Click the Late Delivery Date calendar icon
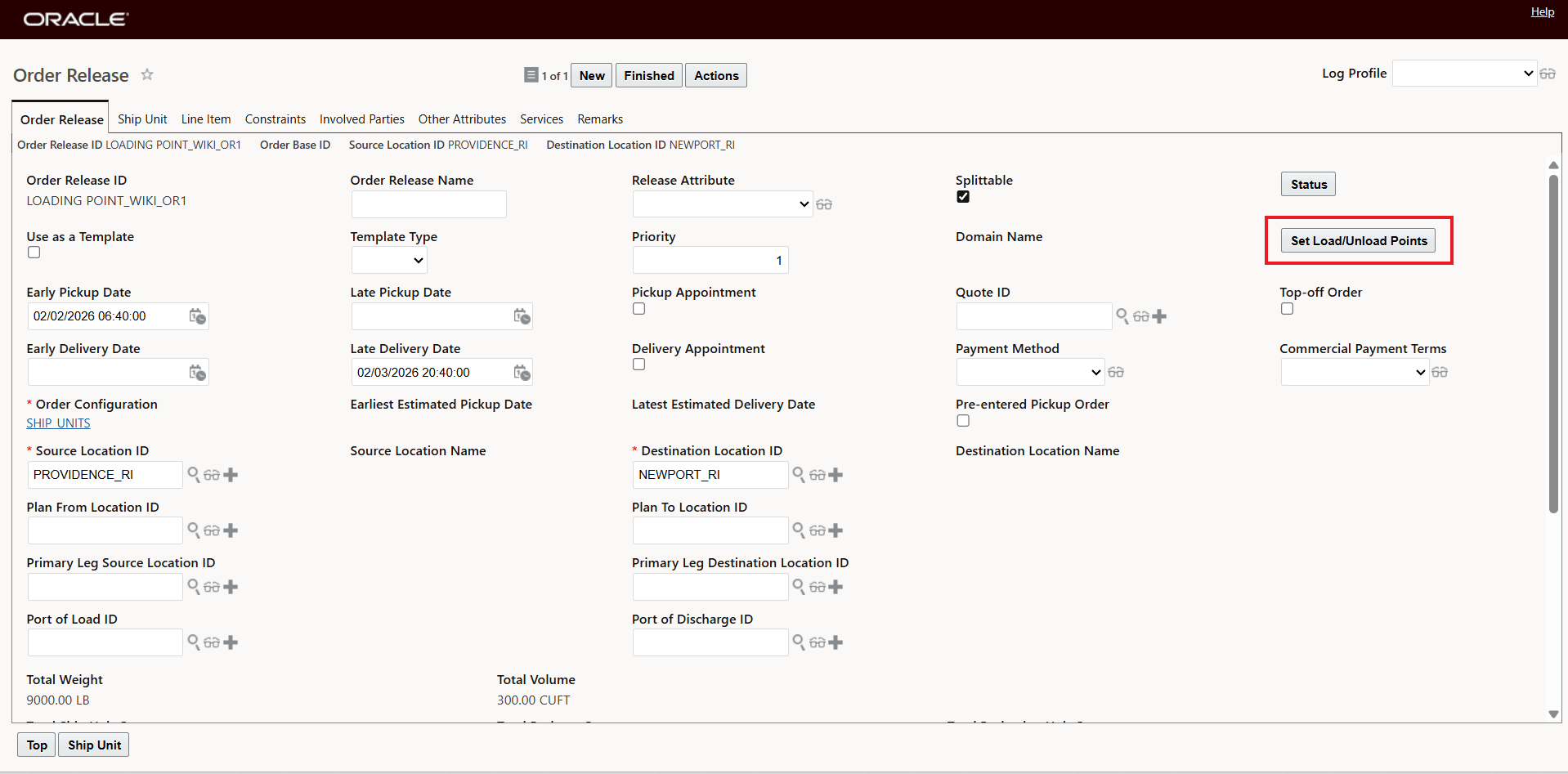1568x774 pixels. tap(521, 372)
